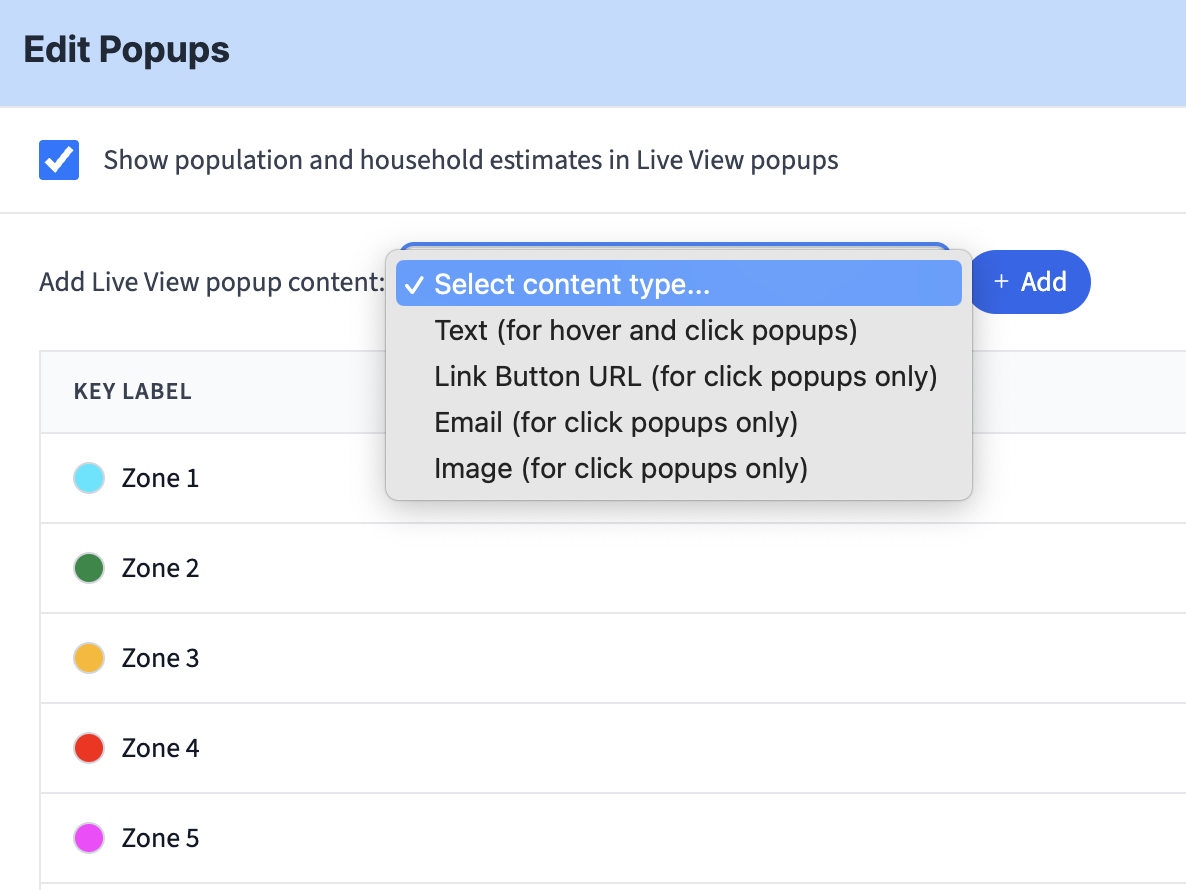Toggle the population and household estimates checkbox

tap(59, 160)
